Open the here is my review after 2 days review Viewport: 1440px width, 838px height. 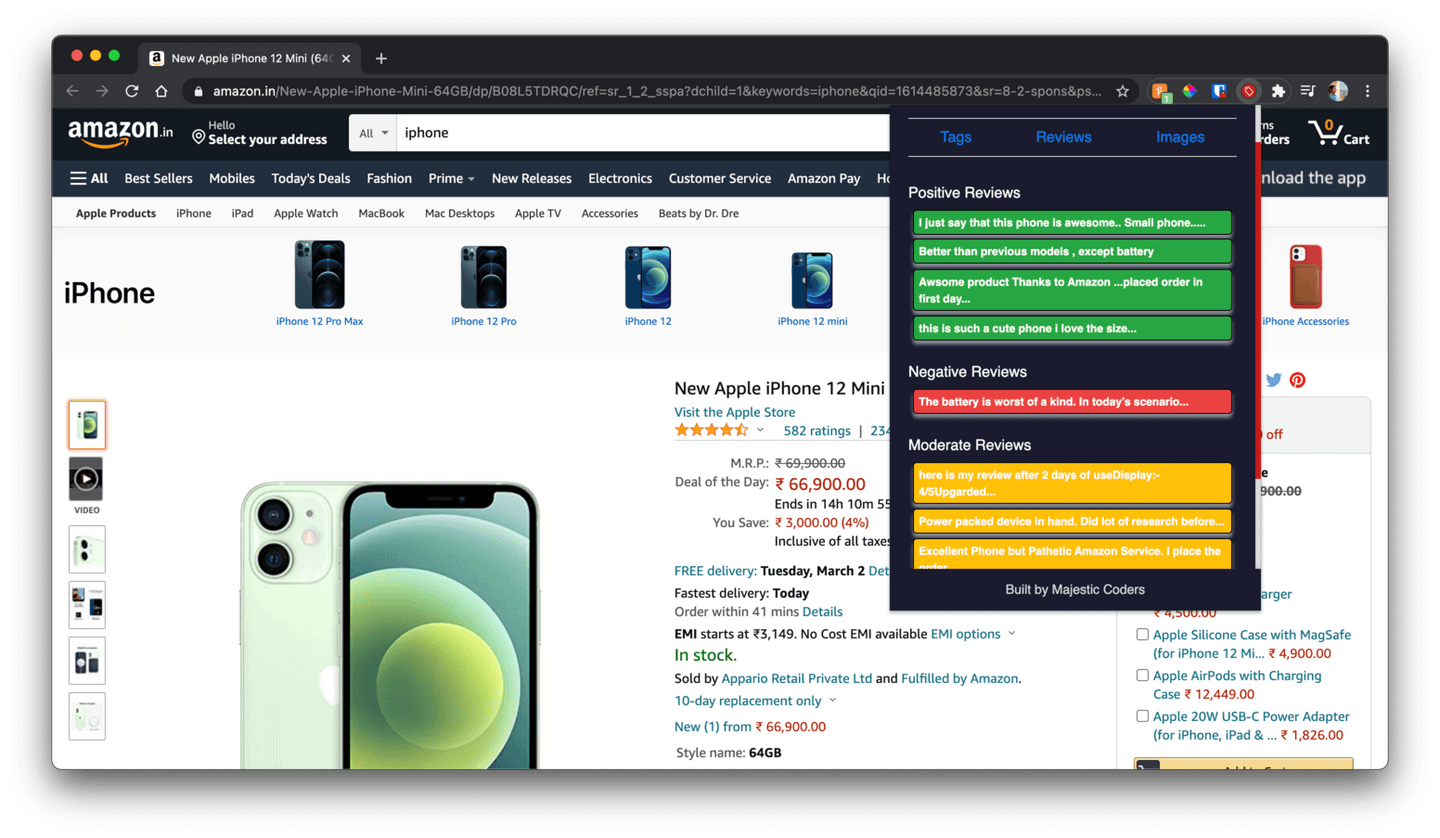1072,483
